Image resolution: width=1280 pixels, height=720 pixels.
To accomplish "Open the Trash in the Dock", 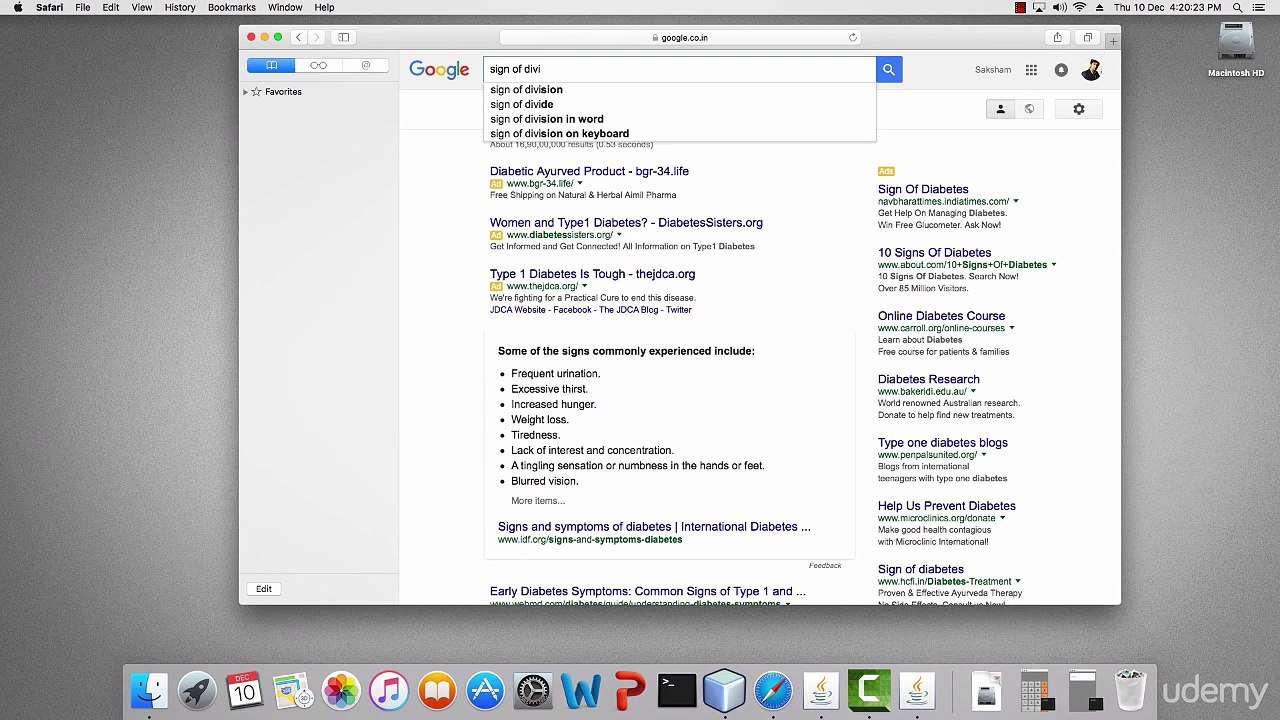I will 1130,690.
